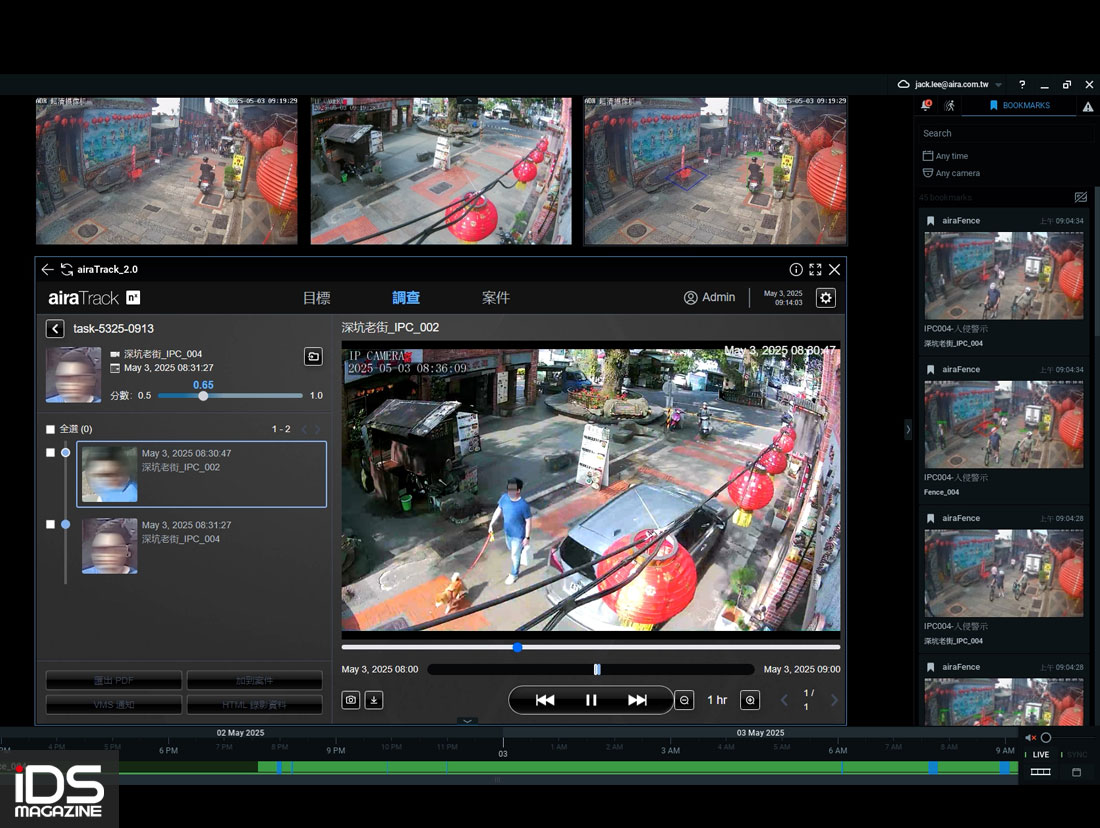
Task: Take a snapshot with the camera icon
Action: (x=351, y=700)
